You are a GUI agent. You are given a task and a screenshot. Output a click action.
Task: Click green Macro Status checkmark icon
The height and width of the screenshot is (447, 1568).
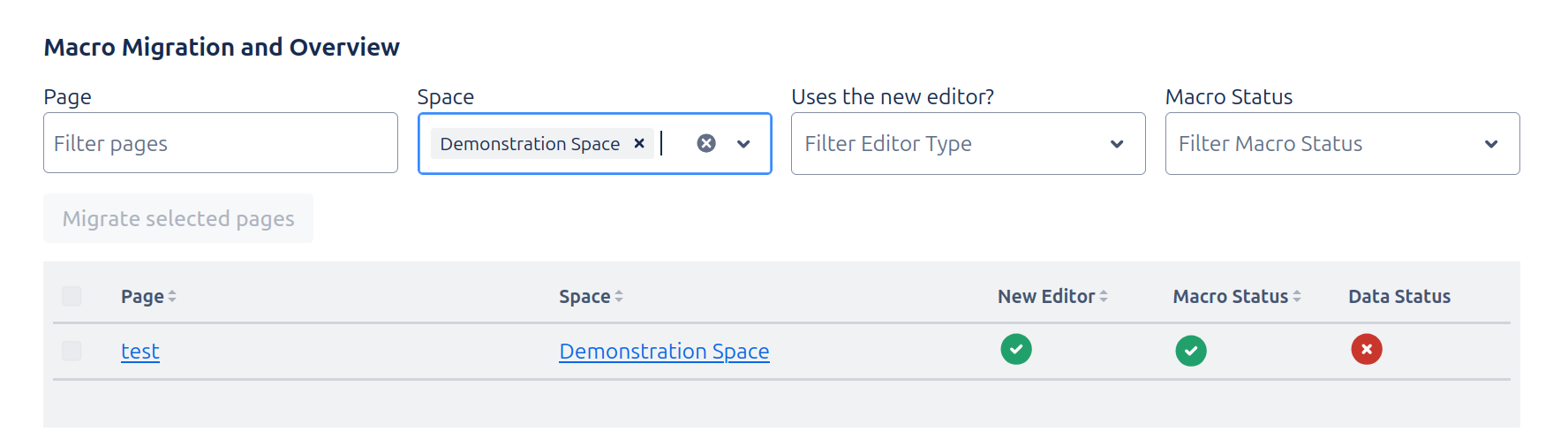coord(1190,351)
